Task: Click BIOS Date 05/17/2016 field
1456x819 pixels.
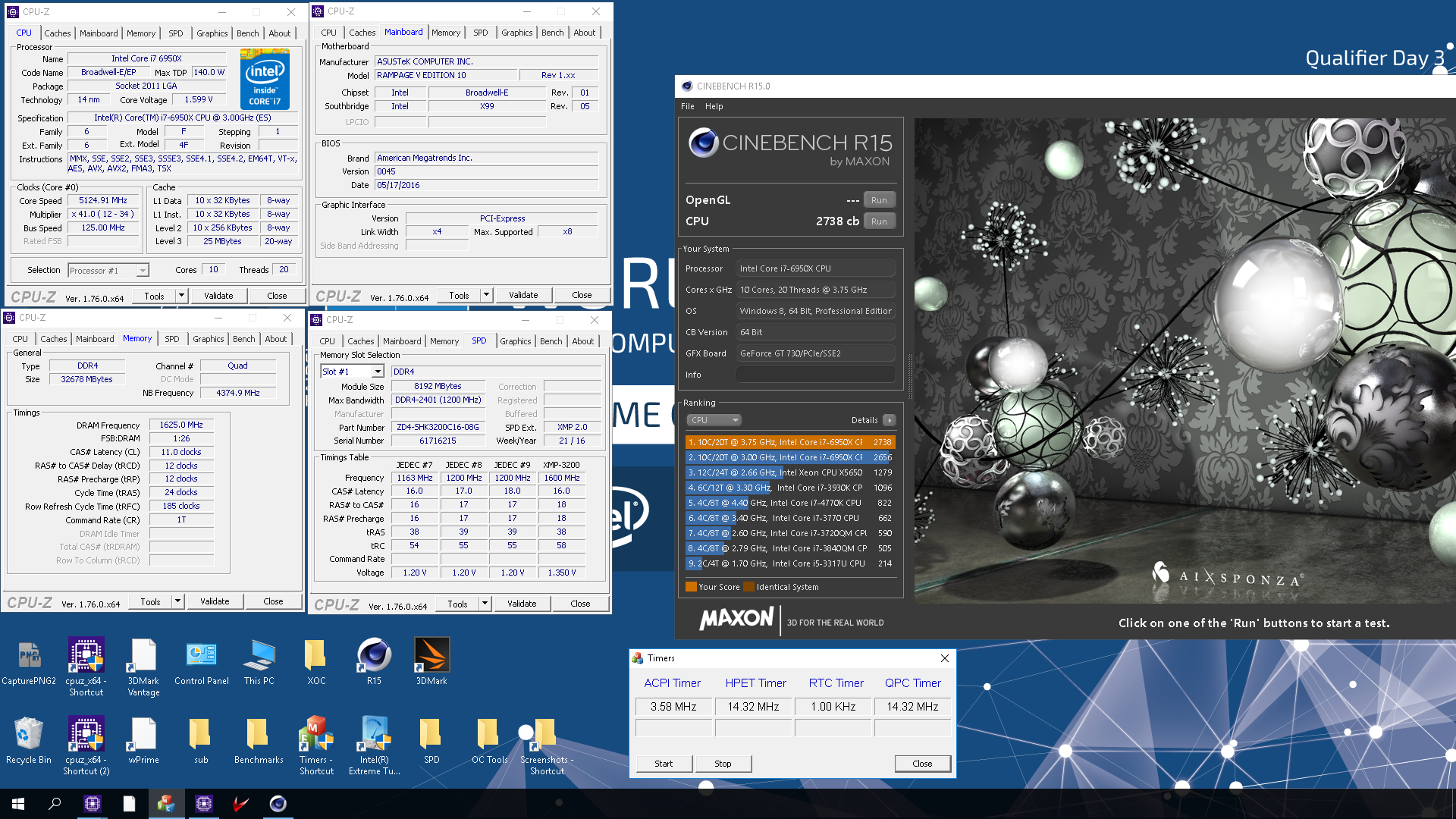Action: point(485,185)
